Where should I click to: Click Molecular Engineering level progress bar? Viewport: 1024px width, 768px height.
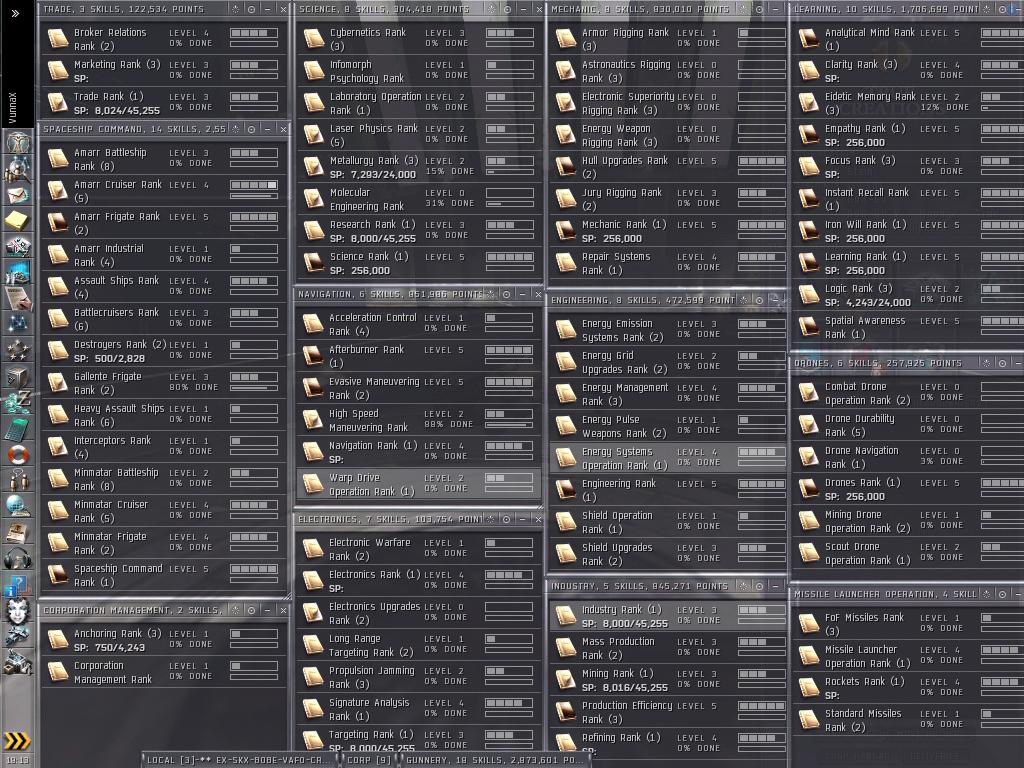[x=509, y=198]
